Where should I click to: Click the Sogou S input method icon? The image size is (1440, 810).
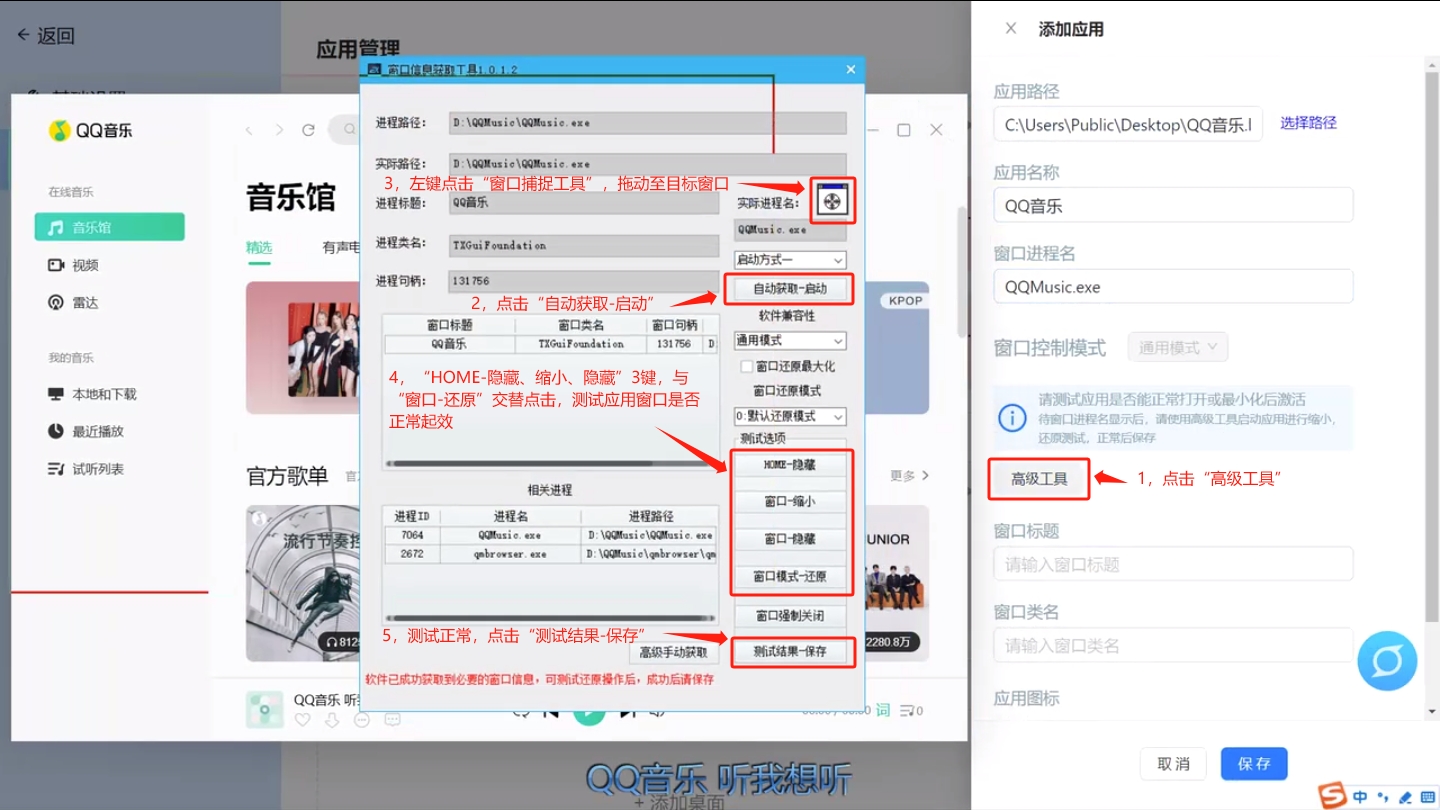pyautogui.click(x=1332, y=795)
